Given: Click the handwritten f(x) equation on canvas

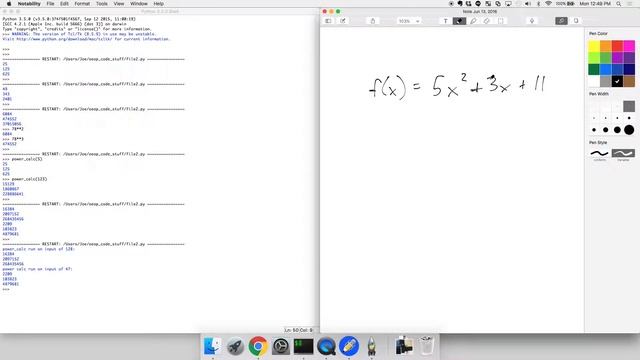Looking at the screenshot, I should 457,87.
